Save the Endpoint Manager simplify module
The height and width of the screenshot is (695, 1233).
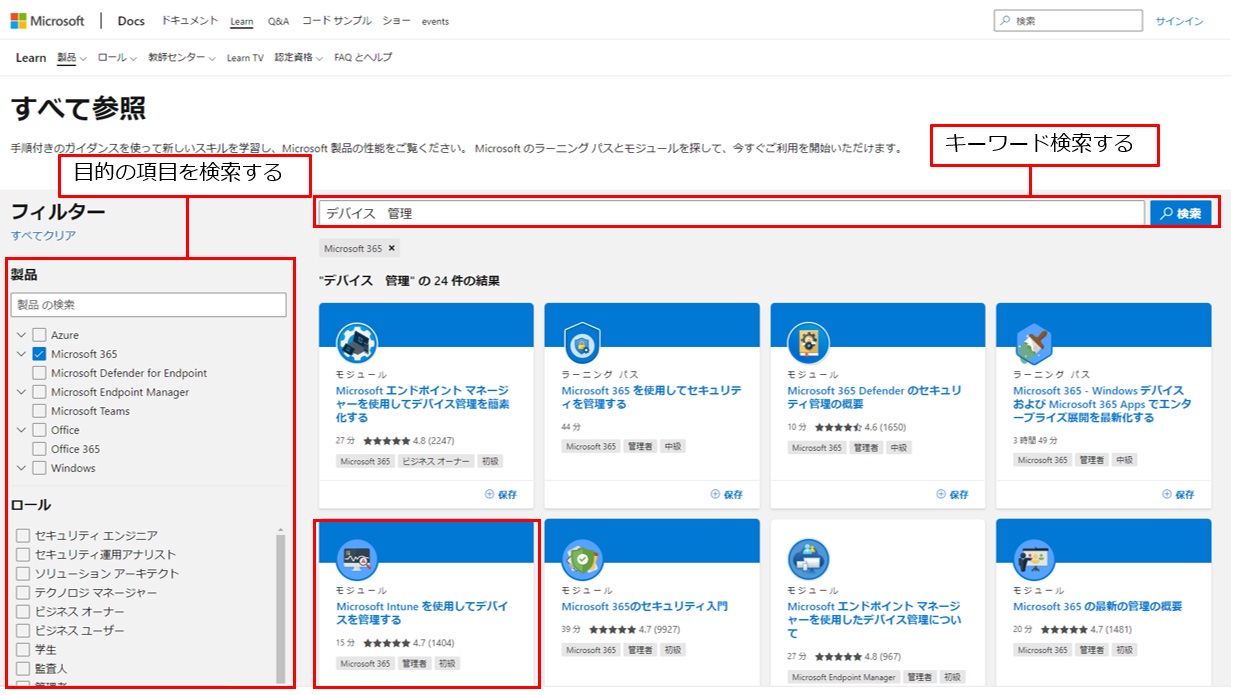pyautogui.click(x=501, y=494)
